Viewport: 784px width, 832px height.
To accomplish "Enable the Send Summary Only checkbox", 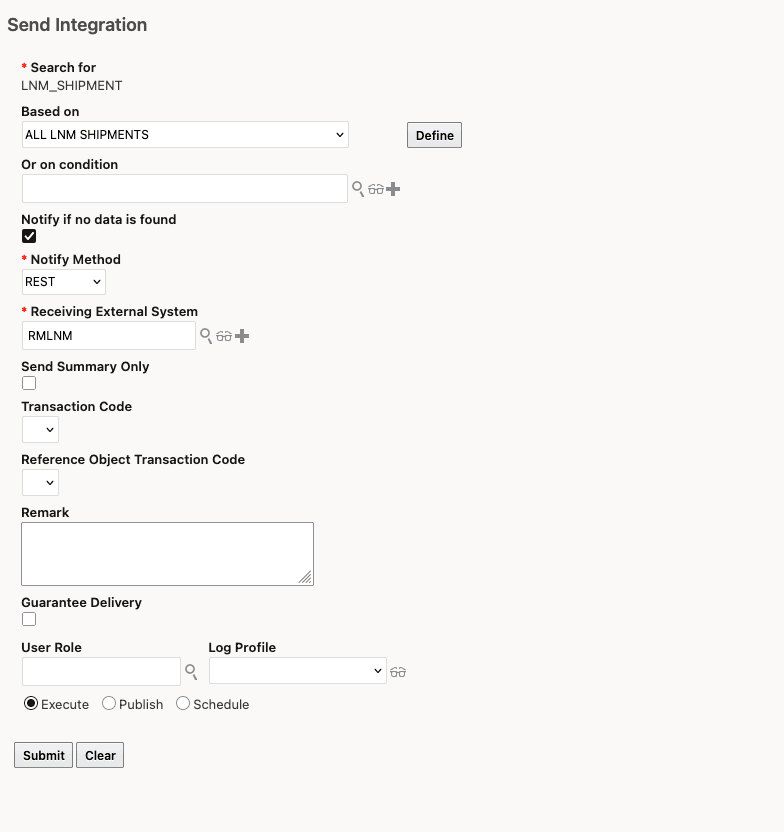I will pyautogui.click(x=28, y=383).
